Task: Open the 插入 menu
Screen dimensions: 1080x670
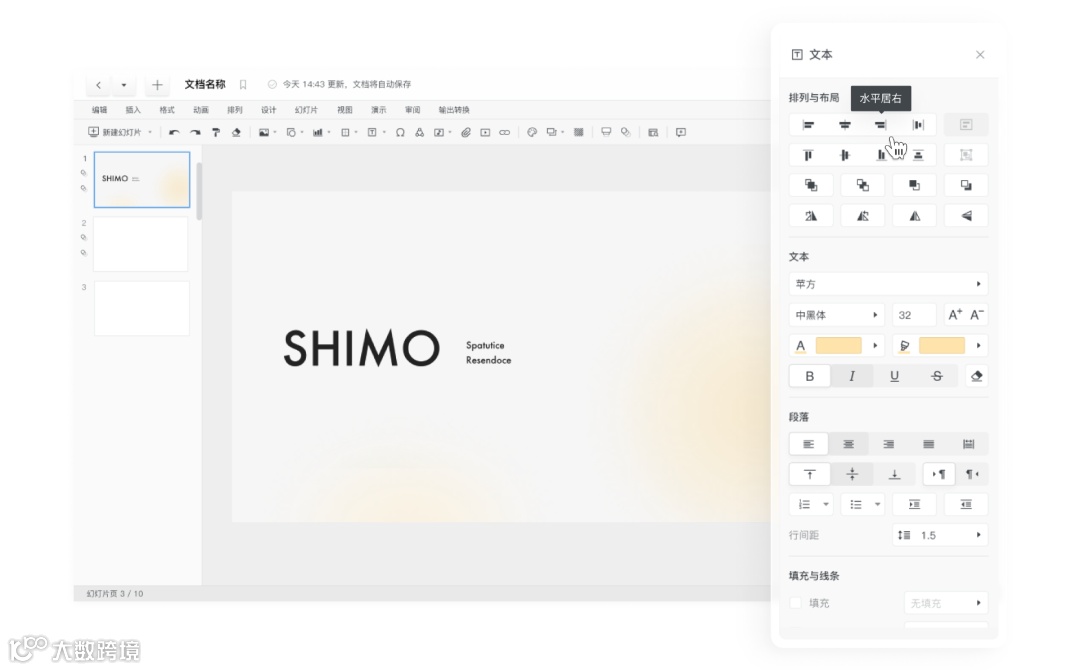Action: pos(133,110)
